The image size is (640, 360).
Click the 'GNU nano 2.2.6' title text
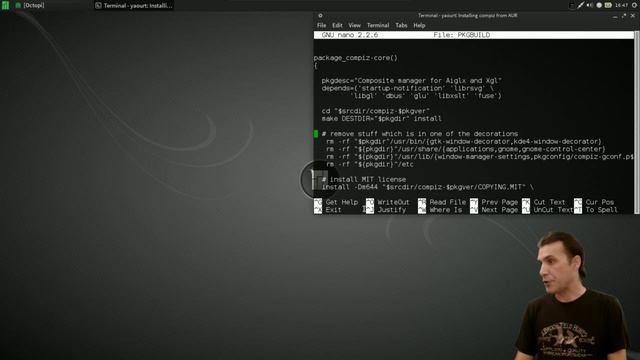(350, 35)
